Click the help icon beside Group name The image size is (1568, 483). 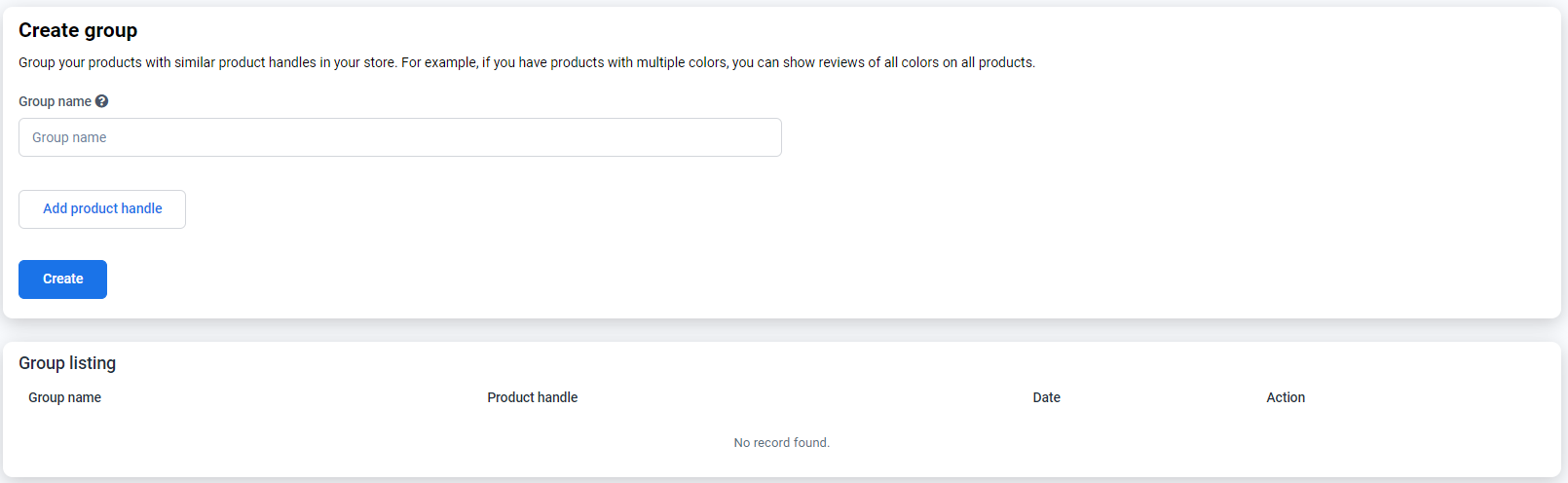click(101, 101)
